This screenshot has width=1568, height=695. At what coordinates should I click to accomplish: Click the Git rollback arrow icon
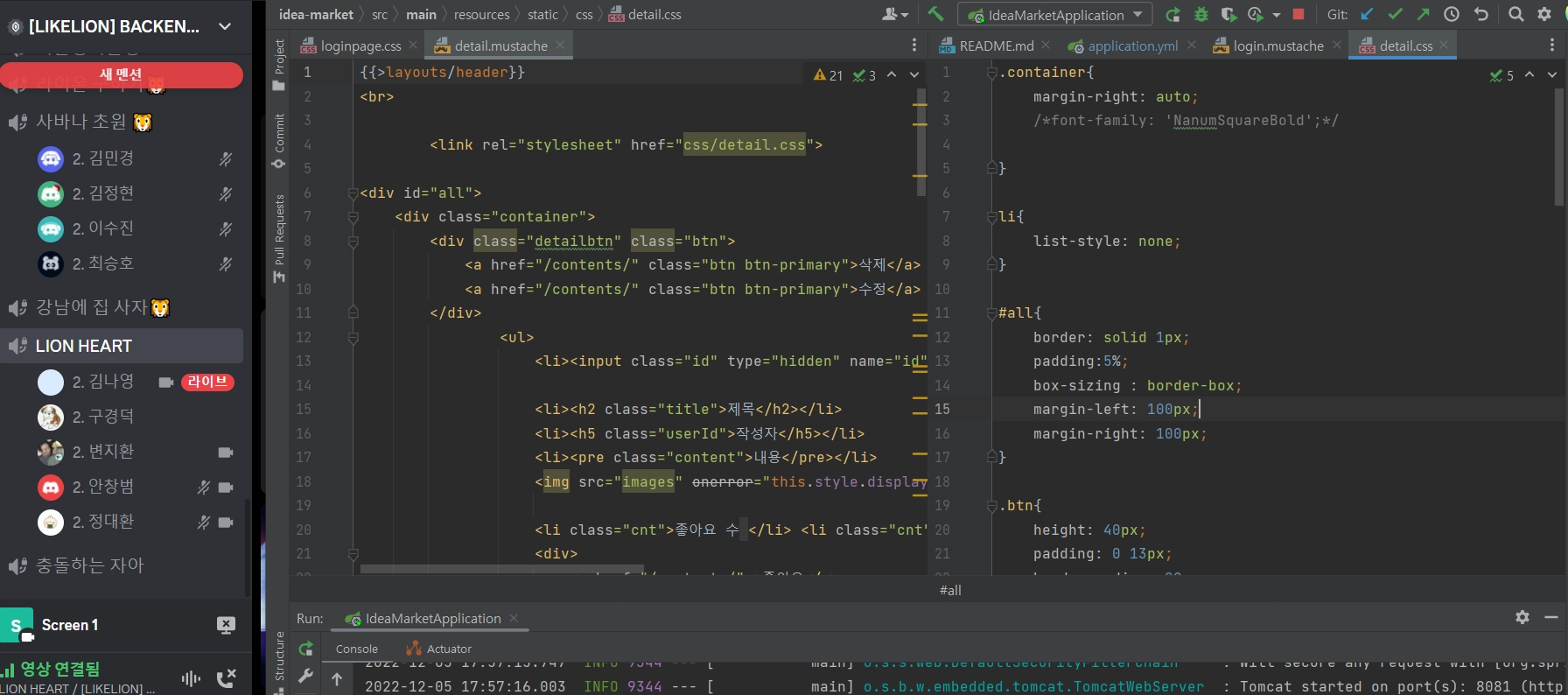pos(1480,14)
